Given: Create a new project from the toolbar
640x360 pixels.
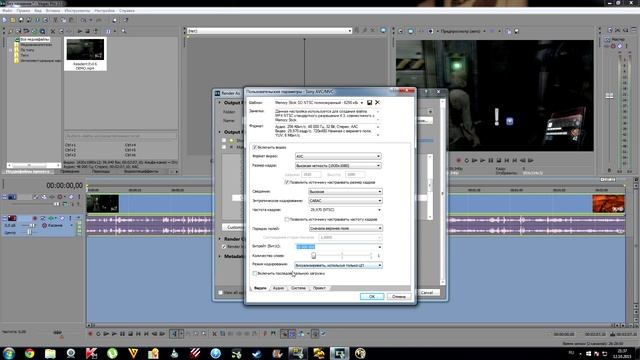Looking at the screenshot, I should point(4,20).
